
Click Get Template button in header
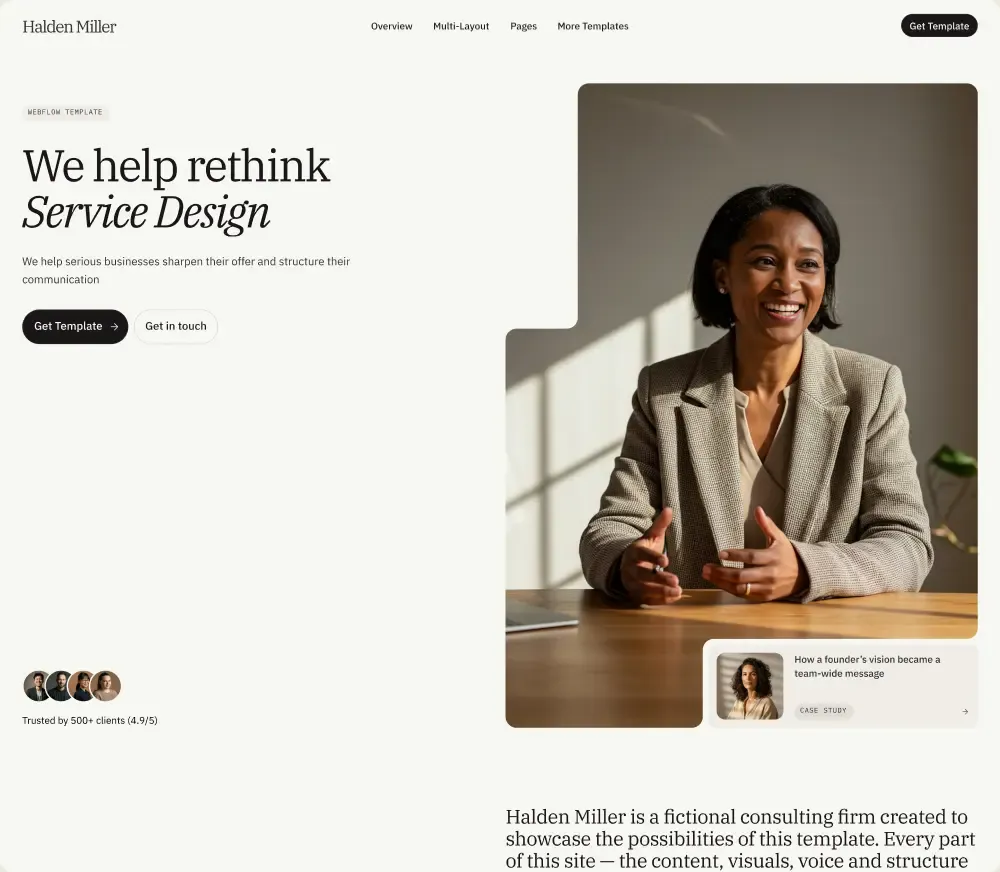(939, 26)
